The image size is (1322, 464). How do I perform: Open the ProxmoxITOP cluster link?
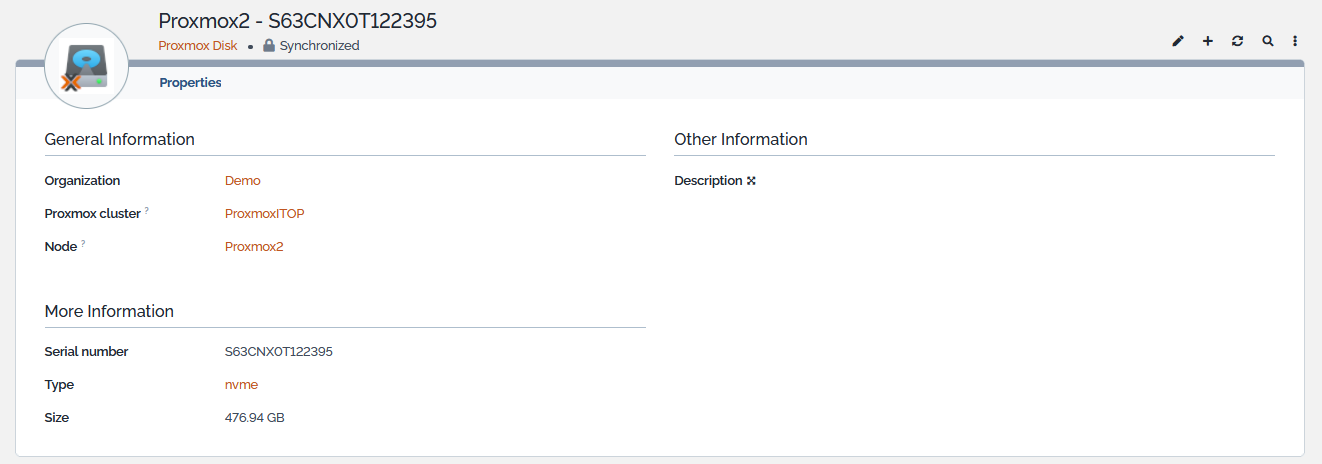point(264,214)
